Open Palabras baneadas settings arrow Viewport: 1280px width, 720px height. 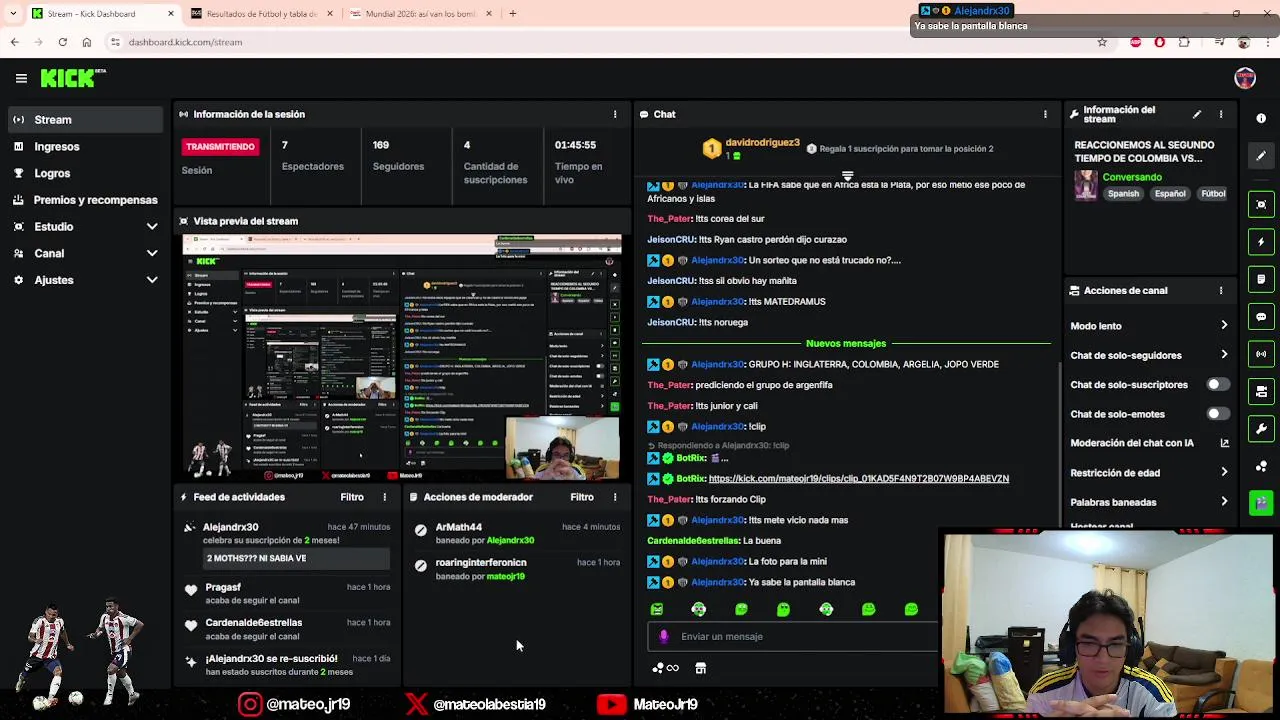pyautogui.click(x=1224, y=502)
